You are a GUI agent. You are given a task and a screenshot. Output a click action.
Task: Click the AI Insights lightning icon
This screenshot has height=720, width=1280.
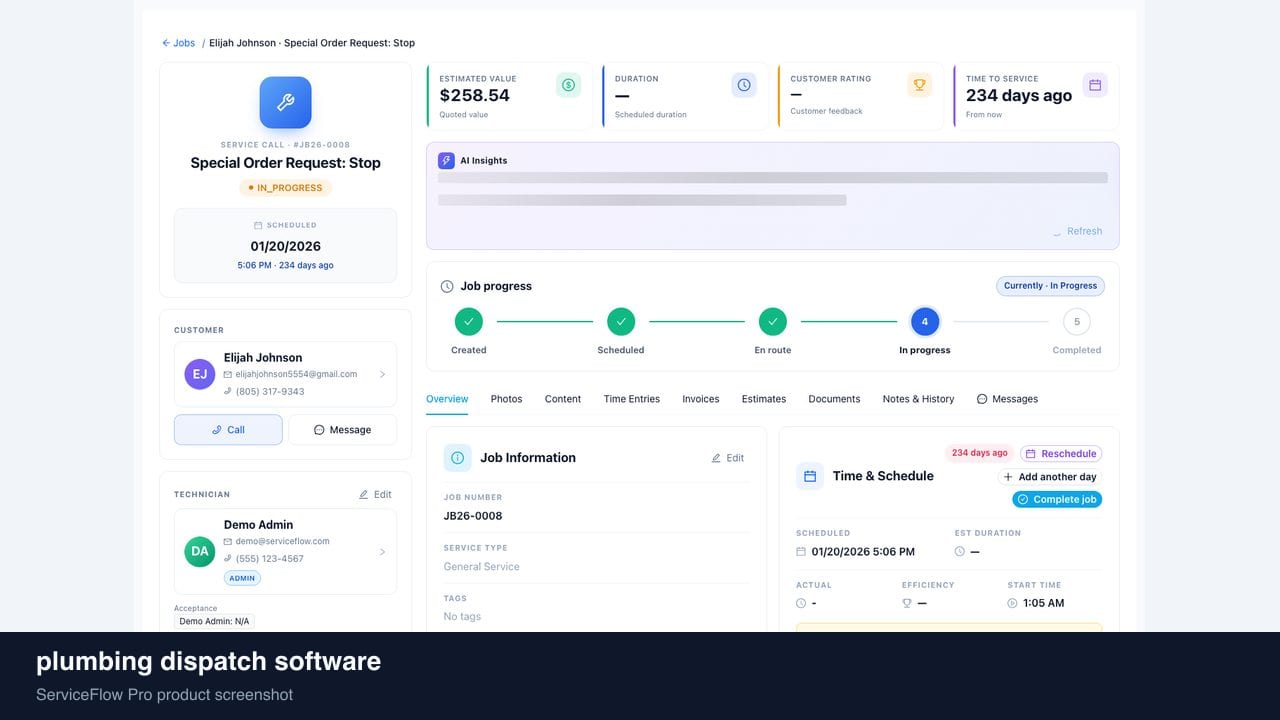[x=446, y=160]
